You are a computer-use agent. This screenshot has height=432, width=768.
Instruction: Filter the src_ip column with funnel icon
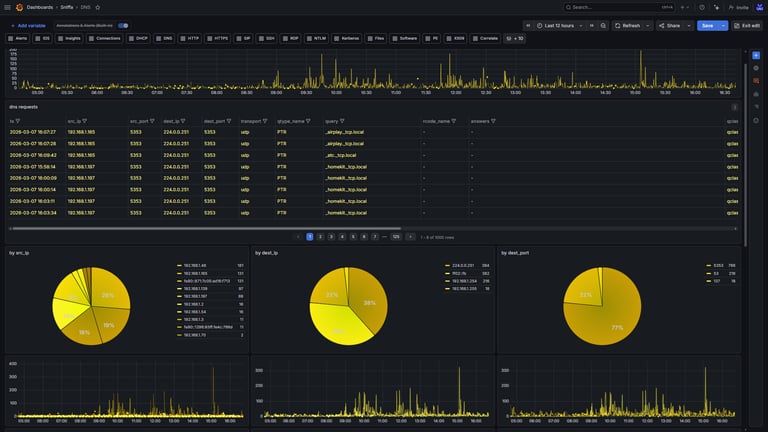click(x=85, y=121)
